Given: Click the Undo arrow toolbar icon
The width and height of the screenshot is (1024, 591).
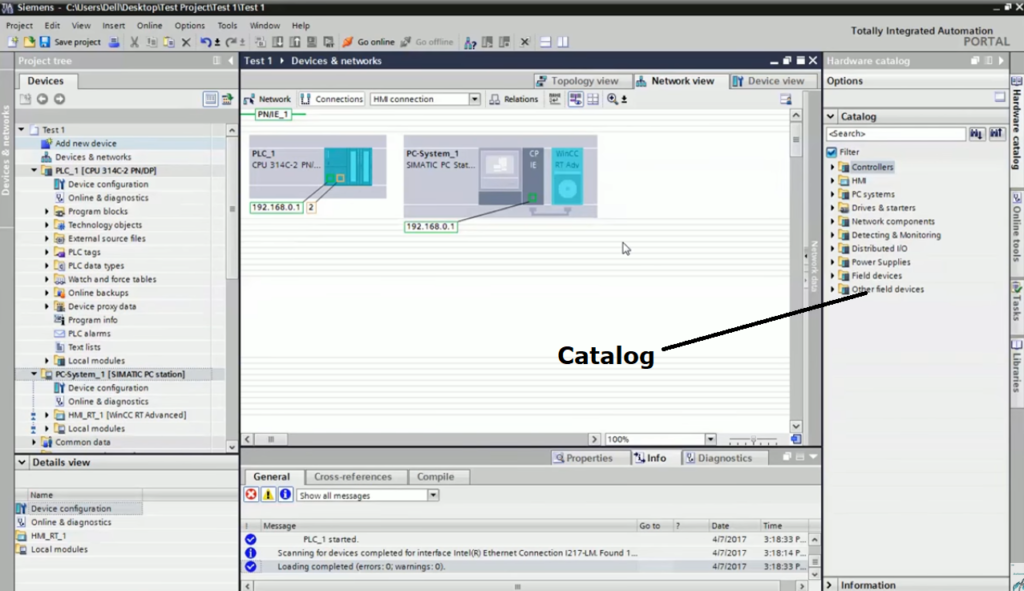Looking at the screenshot, I should 205,42.
